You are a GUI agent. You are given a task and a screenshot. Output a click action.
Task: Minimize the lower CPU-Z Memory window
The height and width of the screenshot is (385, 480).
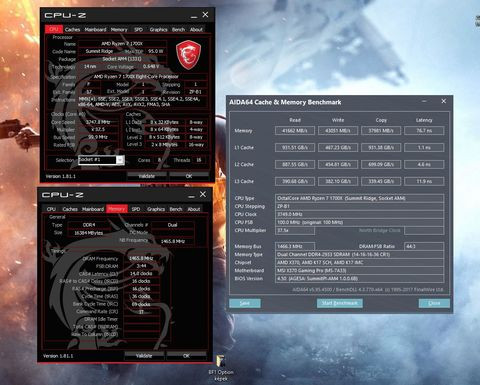pos(191,196)
